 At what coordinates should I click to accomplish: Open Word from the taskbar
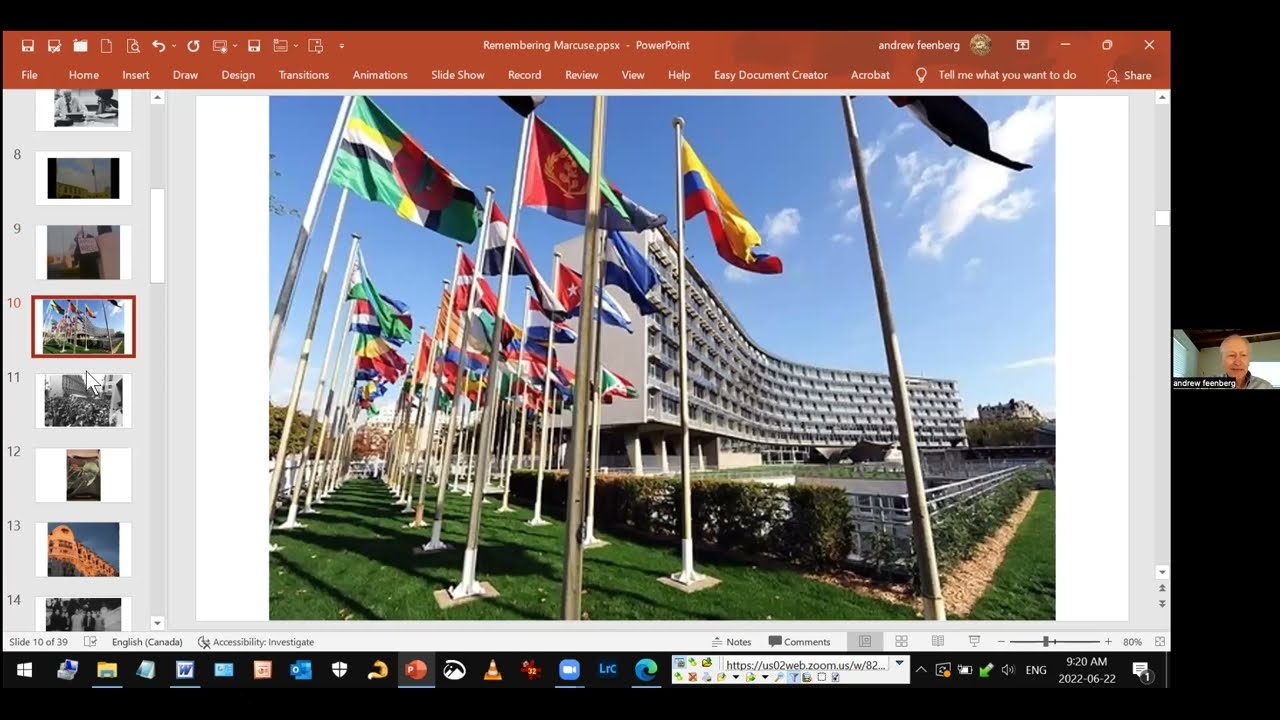(185, 671)
